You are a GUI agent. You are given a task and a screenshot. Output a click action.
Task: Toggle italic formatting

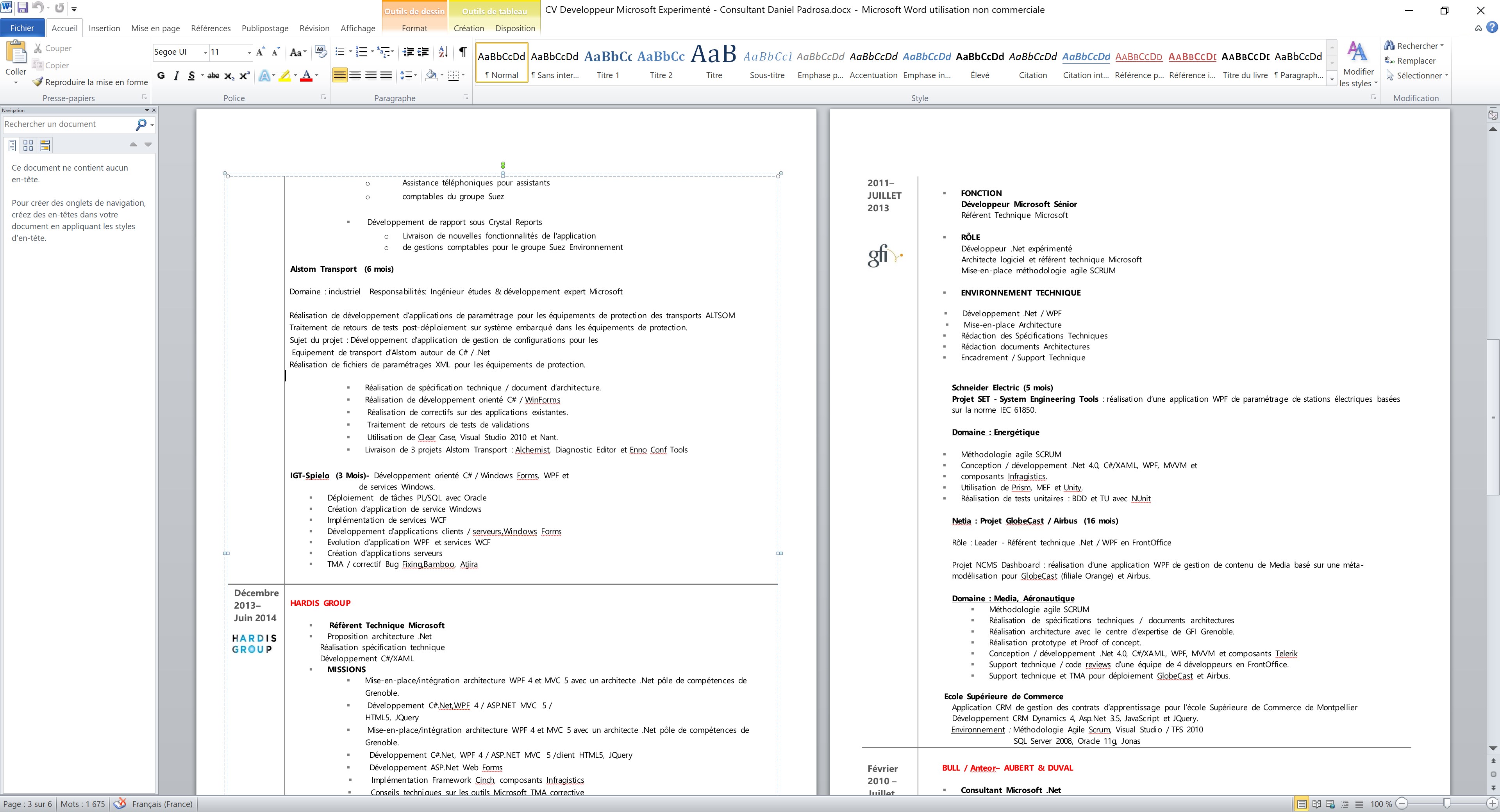pos(176,76)
